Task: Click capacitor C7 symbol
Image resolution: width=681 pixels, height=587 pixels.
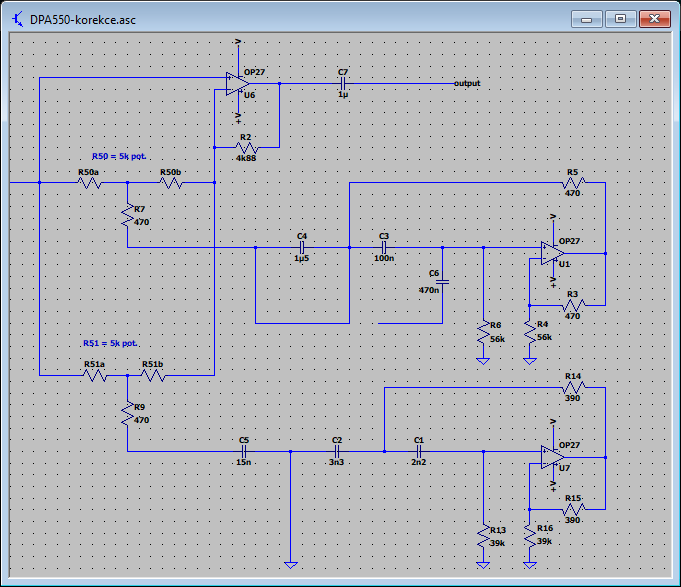Action: 343,83
